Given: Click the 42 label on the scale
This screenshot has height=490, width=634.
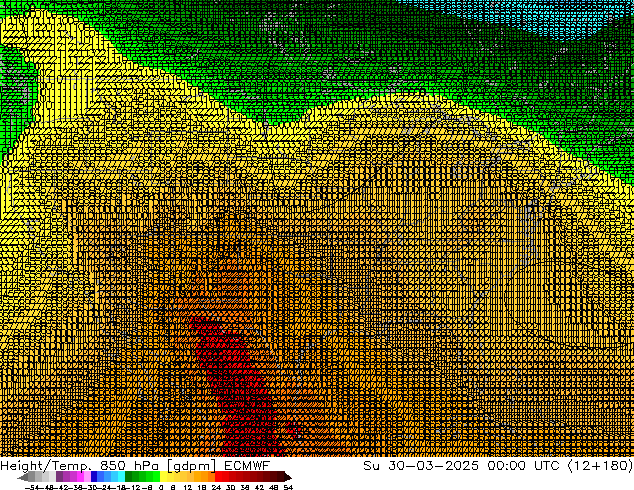Looking at the screenshot, I should click(259, 487).
